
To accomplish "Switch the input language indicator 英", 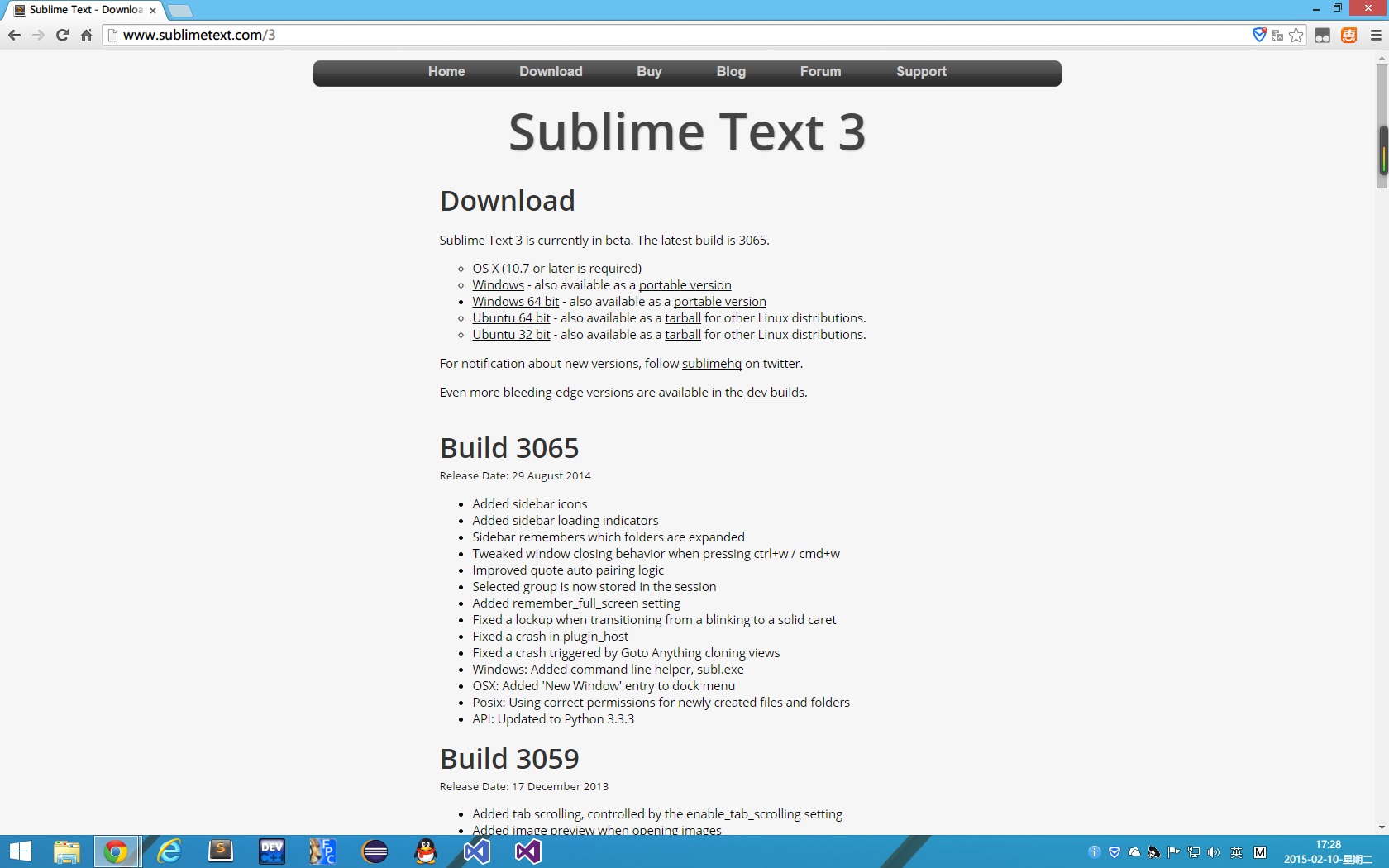I will pyautogui.click(x=1237, y=852).
